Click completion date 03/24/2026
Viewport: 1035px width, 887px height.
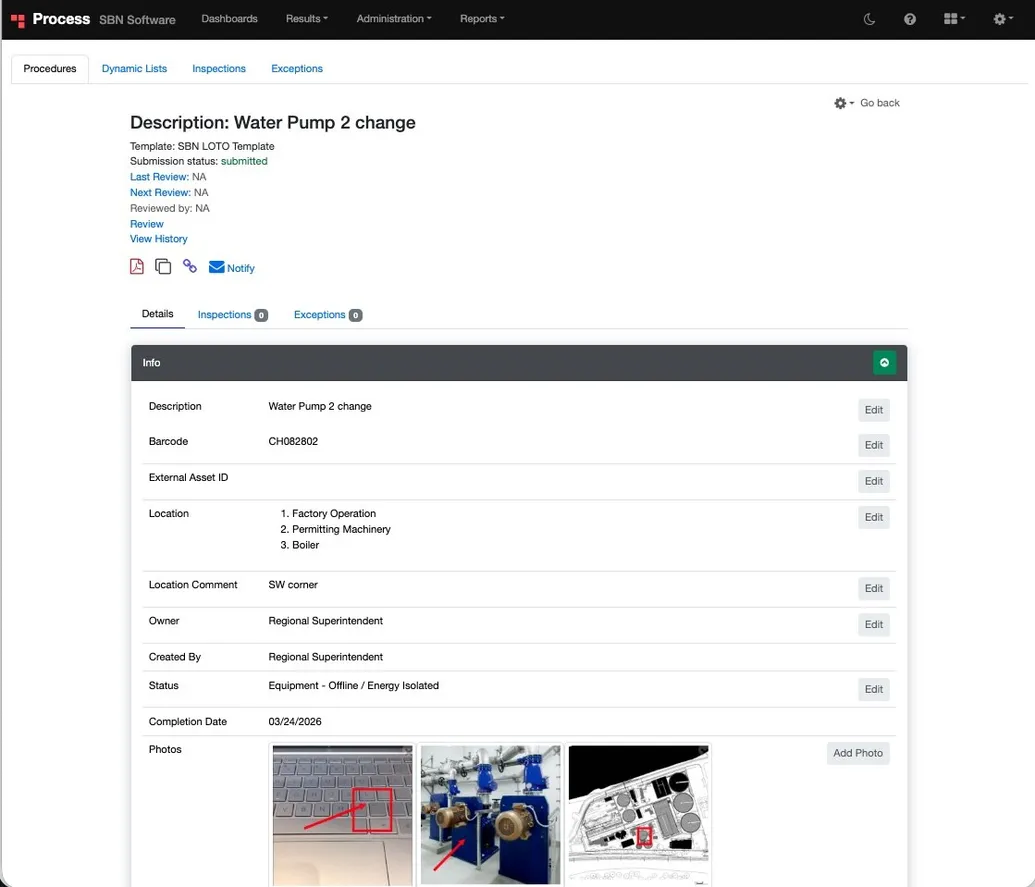point(295,722)
